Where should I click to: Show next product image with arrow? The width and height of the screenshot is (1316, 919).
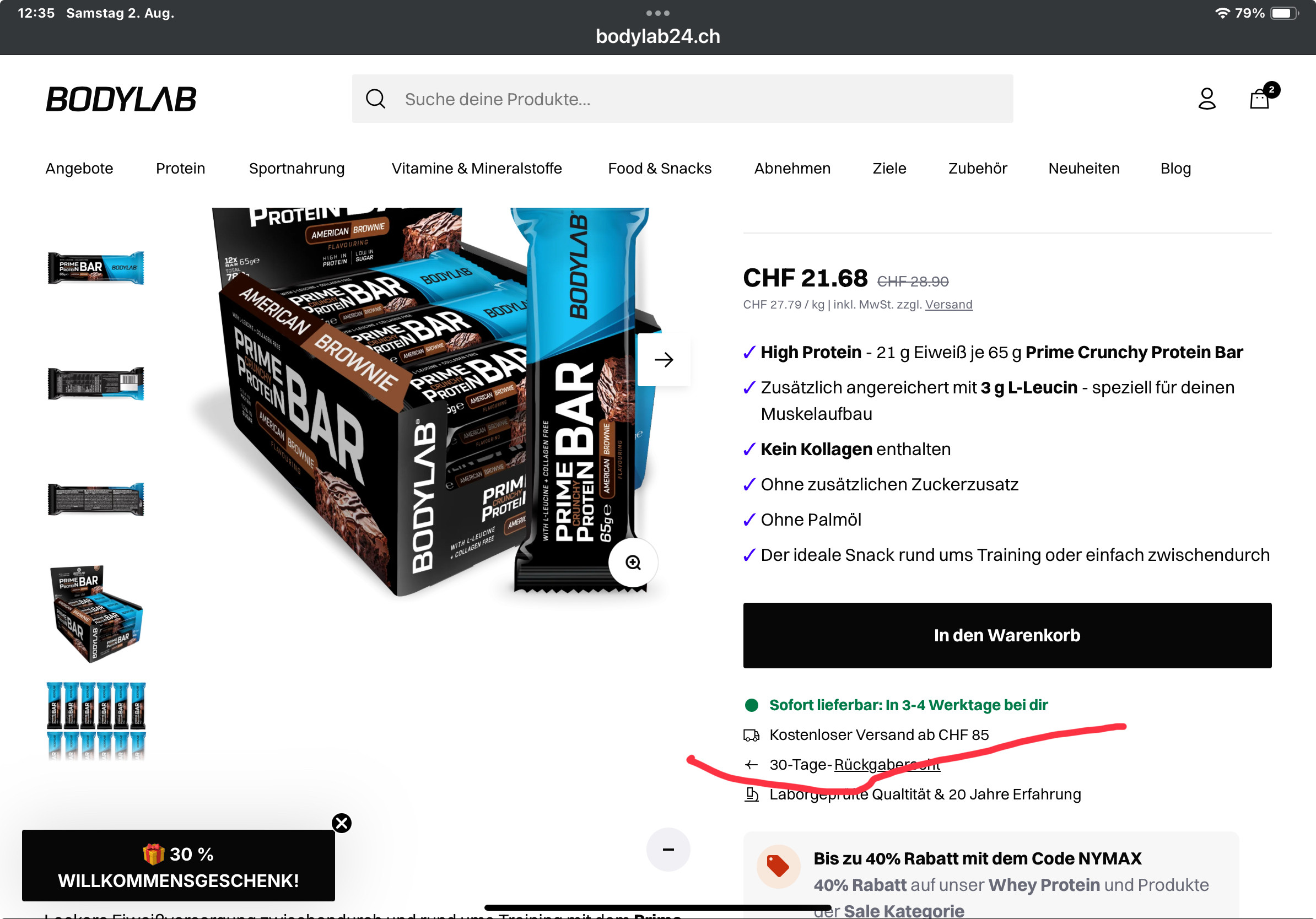pos(664,360)
